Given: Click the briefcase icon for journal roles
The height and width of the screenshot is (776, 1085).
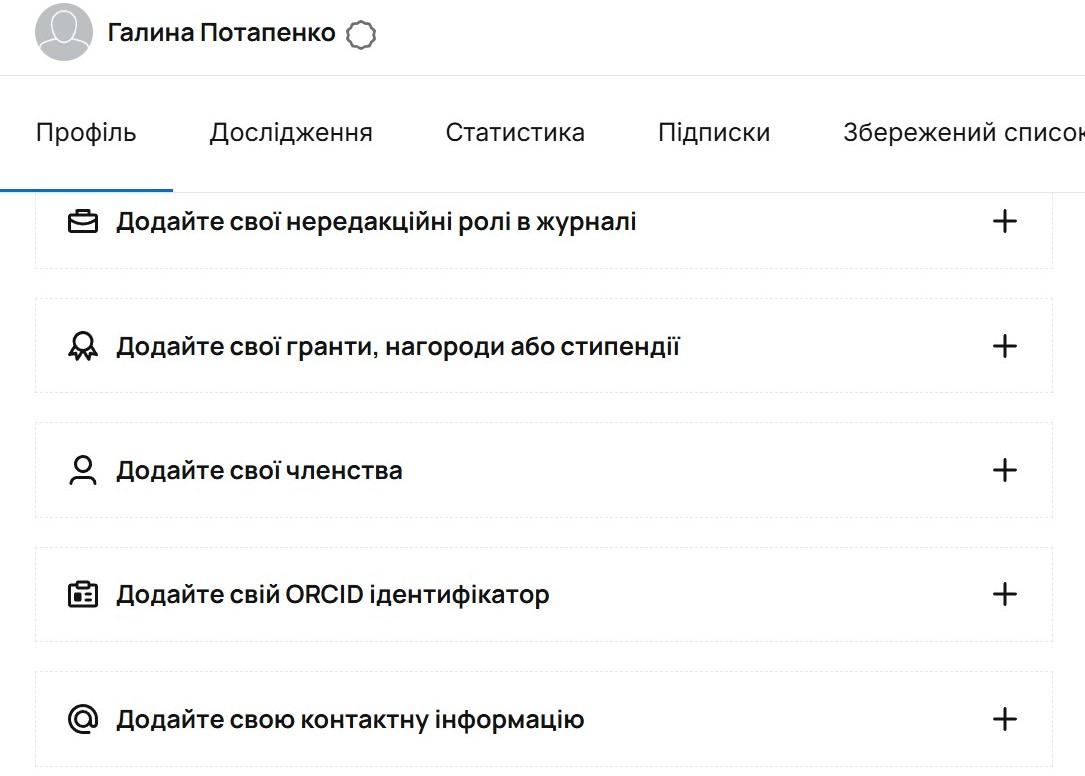Looking at the screenshot, I should 83,222.
